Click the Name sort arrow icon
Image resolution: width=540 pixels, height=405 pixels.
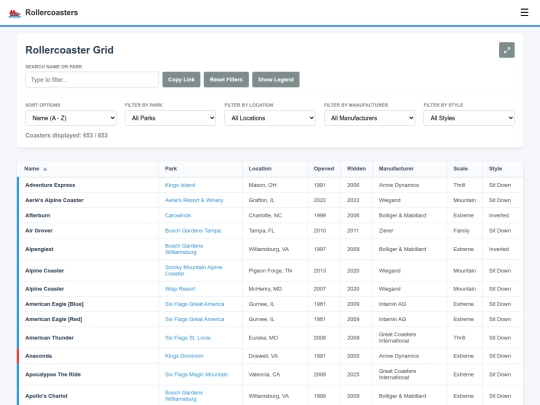[45, 169]
